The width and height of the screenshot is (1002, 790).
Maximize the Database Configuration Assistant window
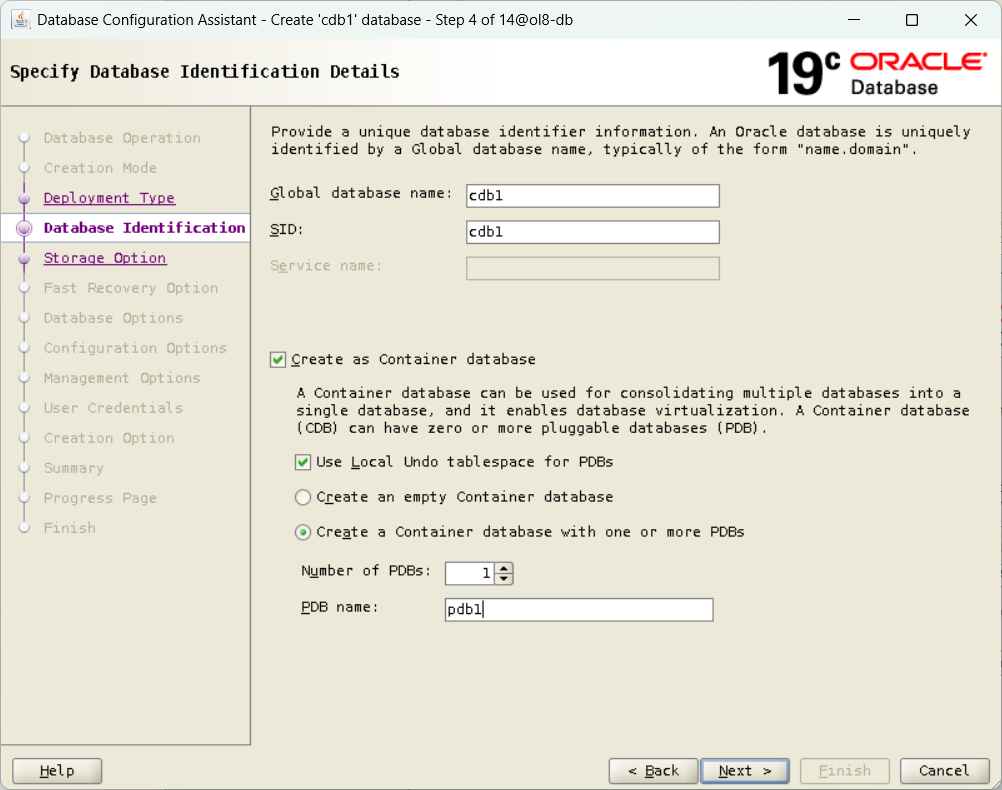912,20
